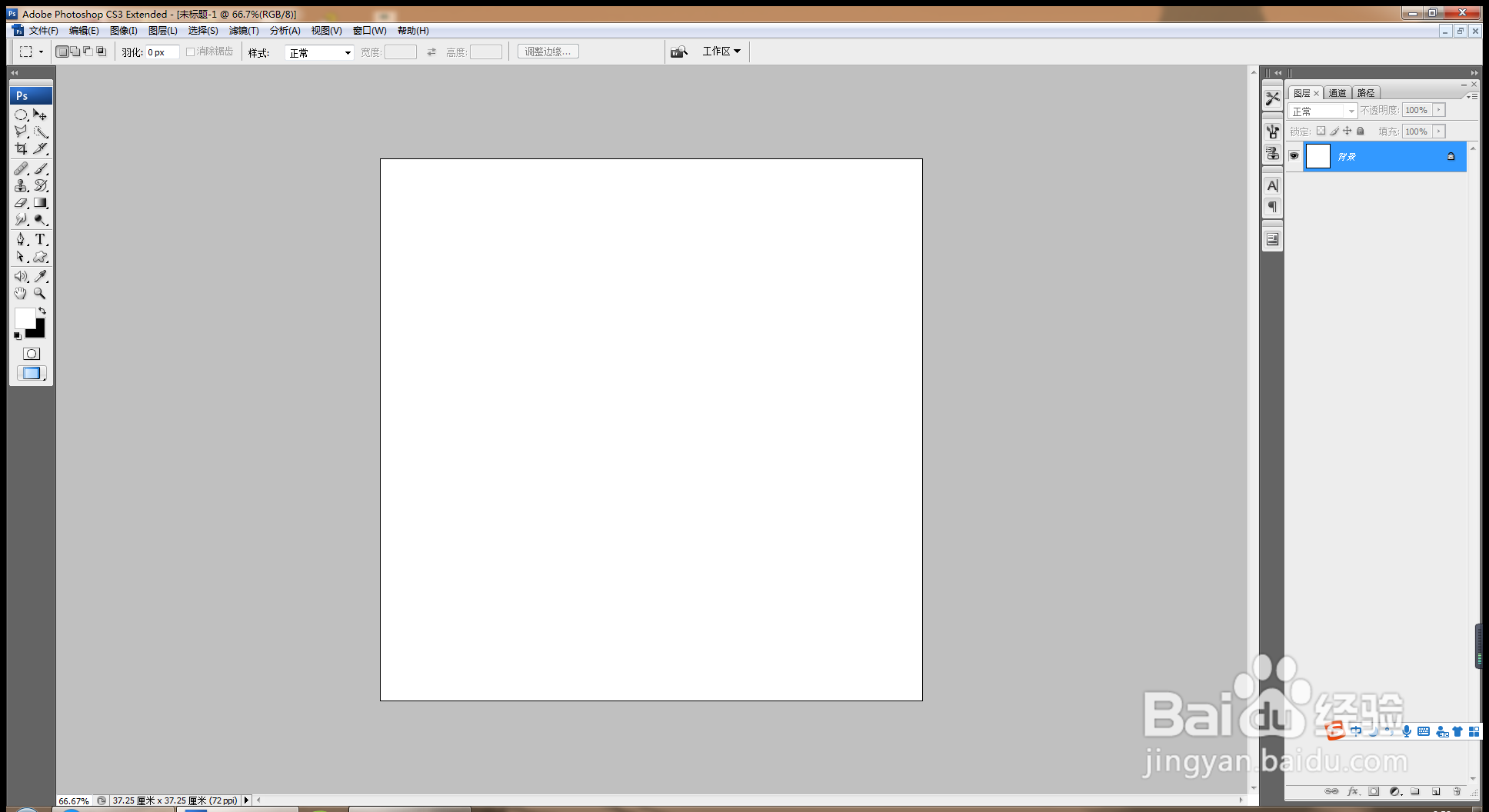This screenshot has width=1489, height=812.
Task: Open the Clone Source panel icon
Action: (x=1273, y=153)
